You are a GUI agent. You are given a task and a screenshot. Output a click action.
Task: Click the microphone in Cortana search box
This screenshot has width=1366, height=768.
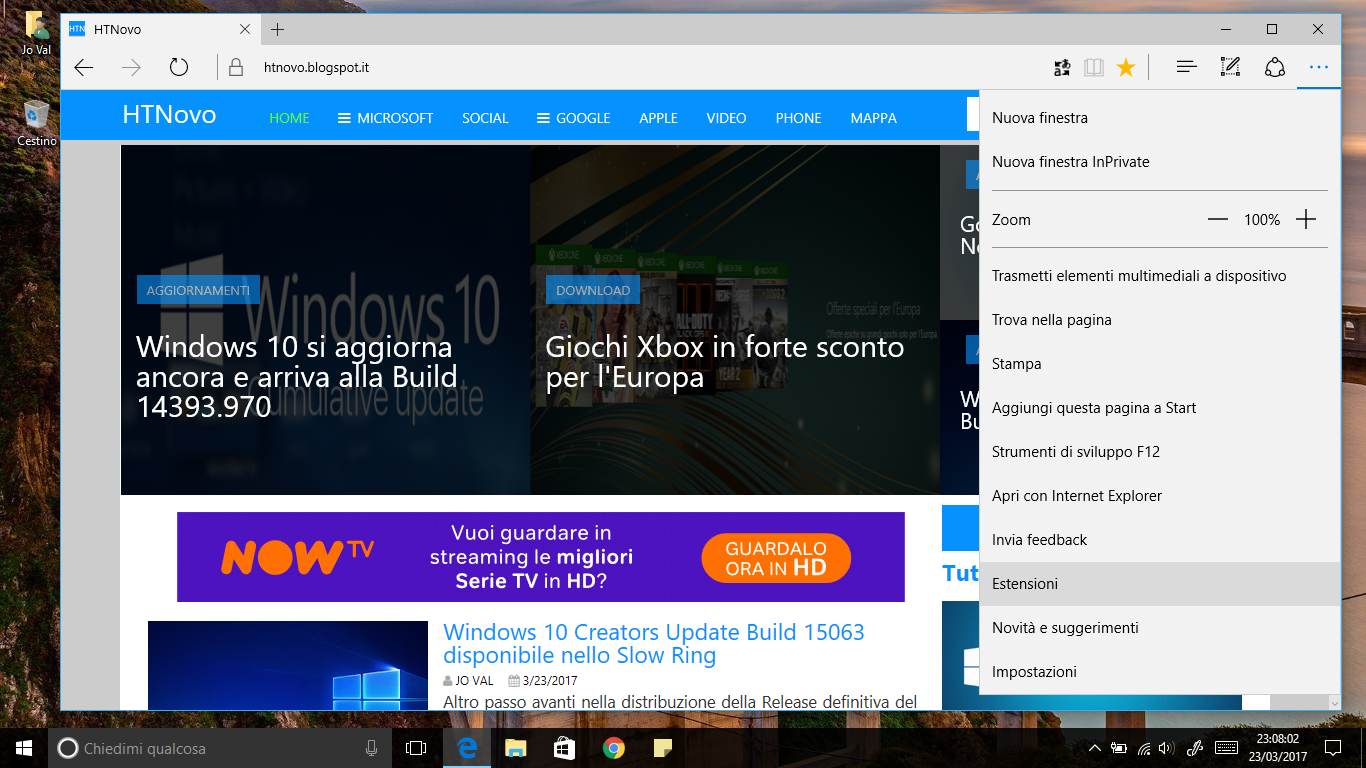click(371, 748)
